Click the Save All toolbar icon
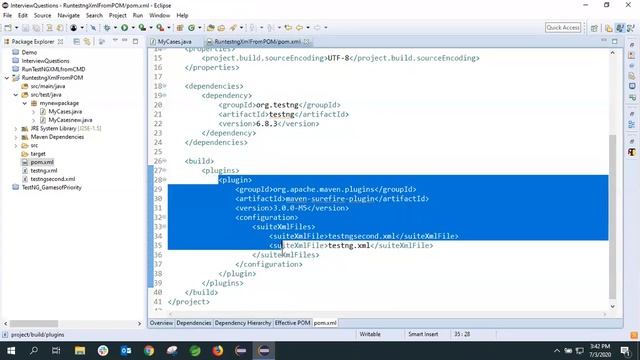 [x=36, y=28]
